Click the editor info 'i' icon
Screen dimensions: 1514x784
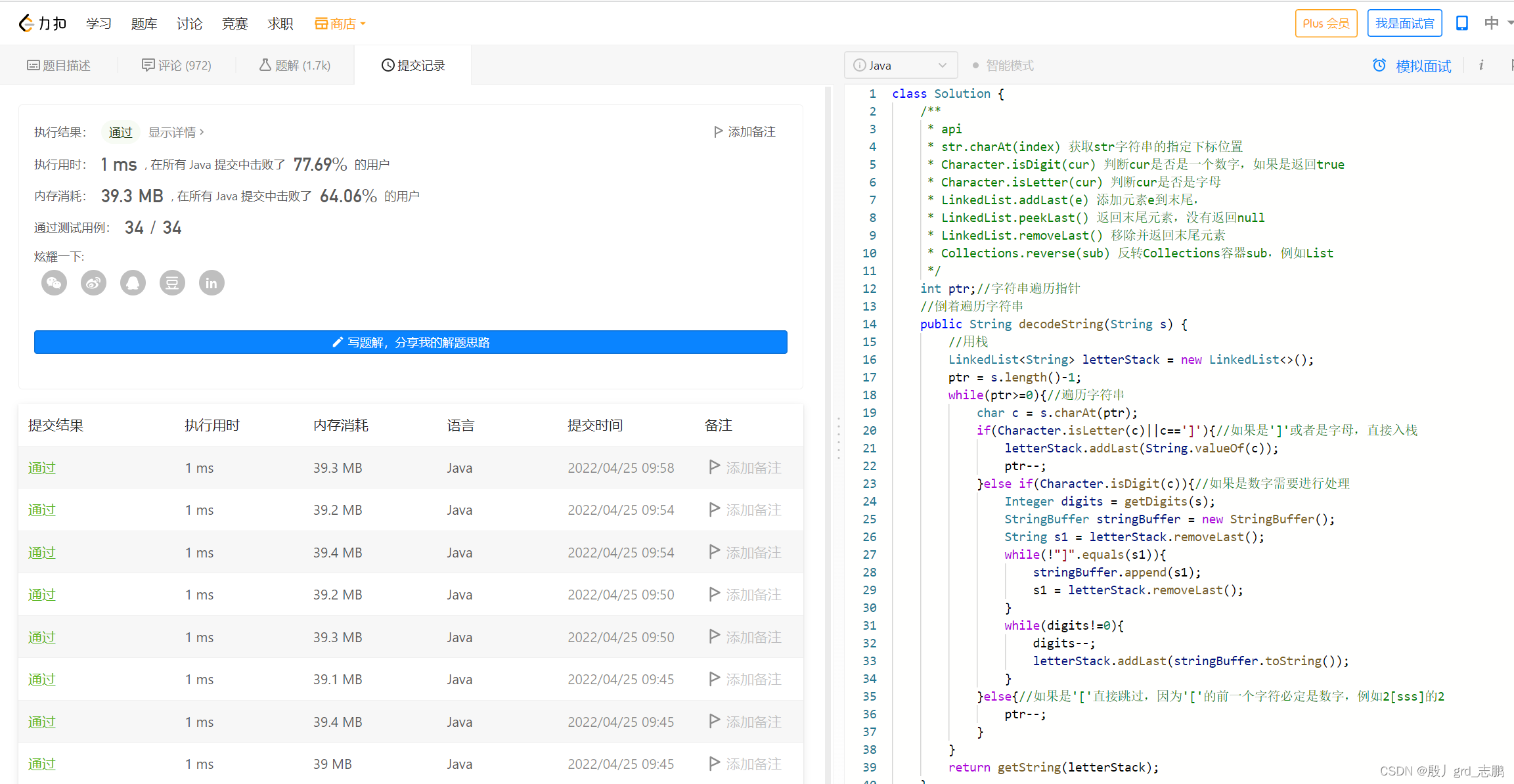tap(1481, 65)
